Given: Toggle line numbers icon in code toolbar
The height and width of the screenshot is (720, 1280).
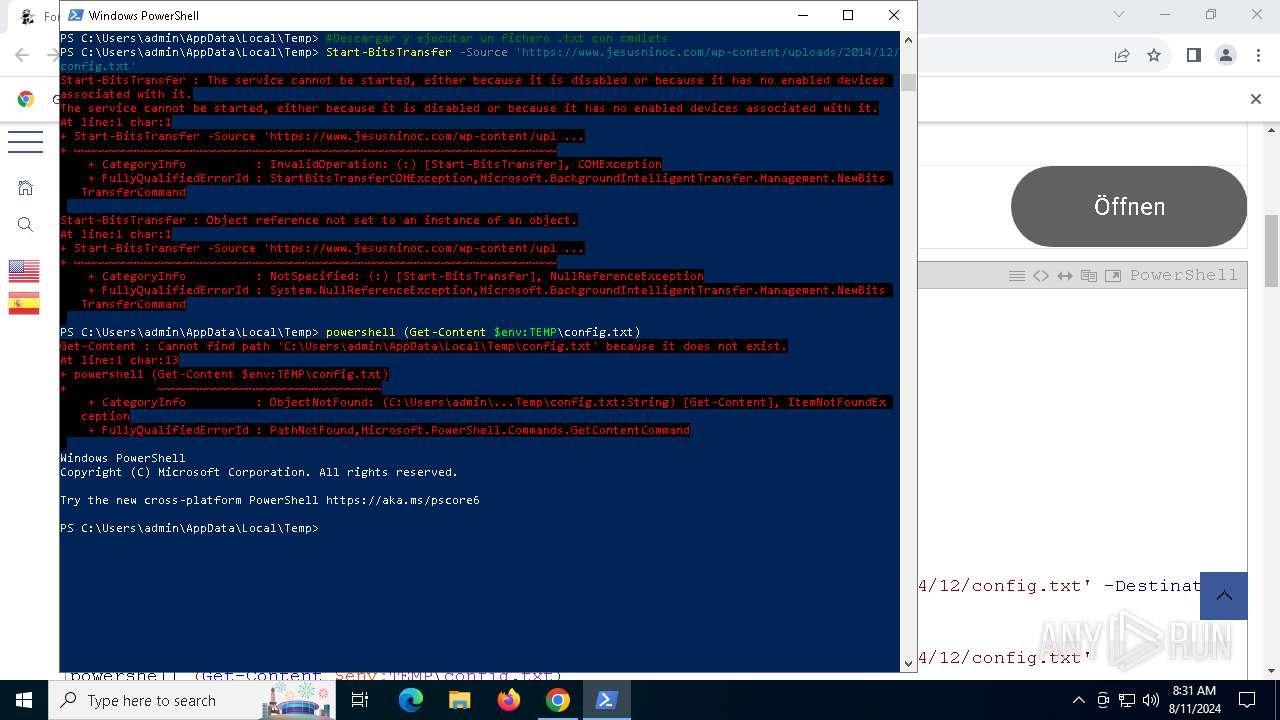Looking at the screenshot, I should pyautogui.click(x=1017, y=275).
